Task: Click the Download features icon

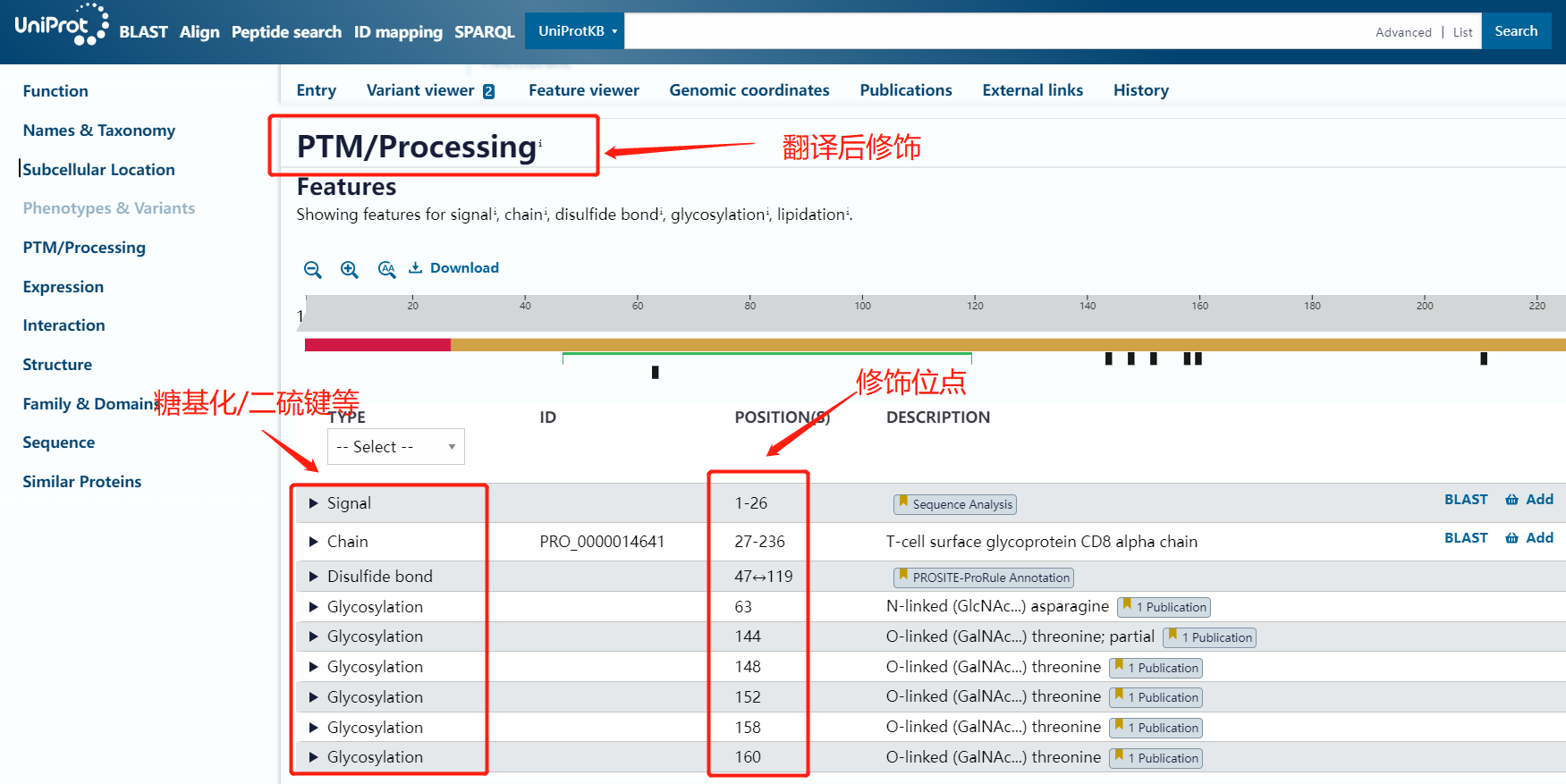Action: tap(416, 268)
